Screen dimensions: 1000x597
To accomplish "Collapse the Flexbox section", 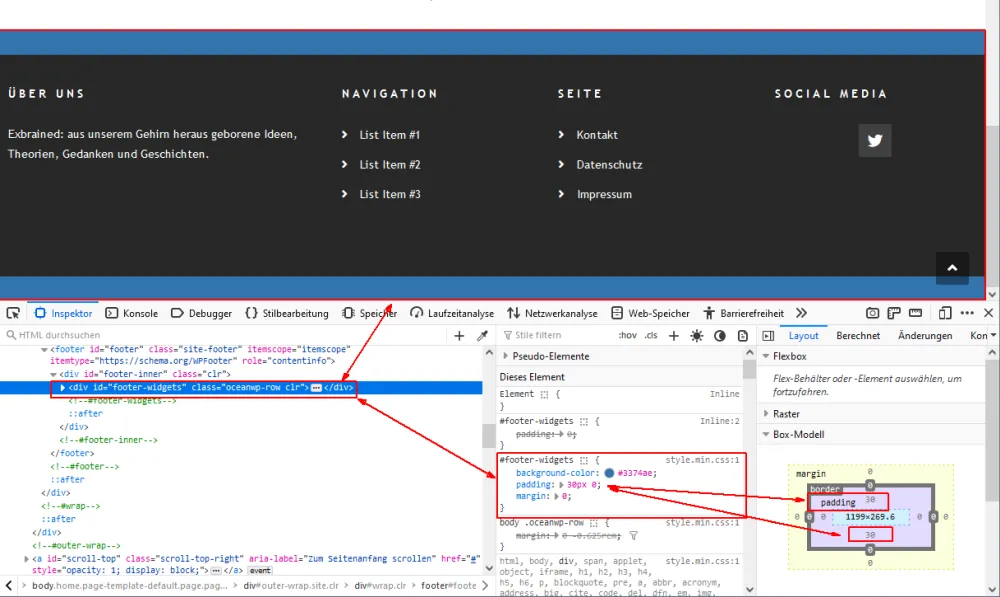I will point(766,356).
